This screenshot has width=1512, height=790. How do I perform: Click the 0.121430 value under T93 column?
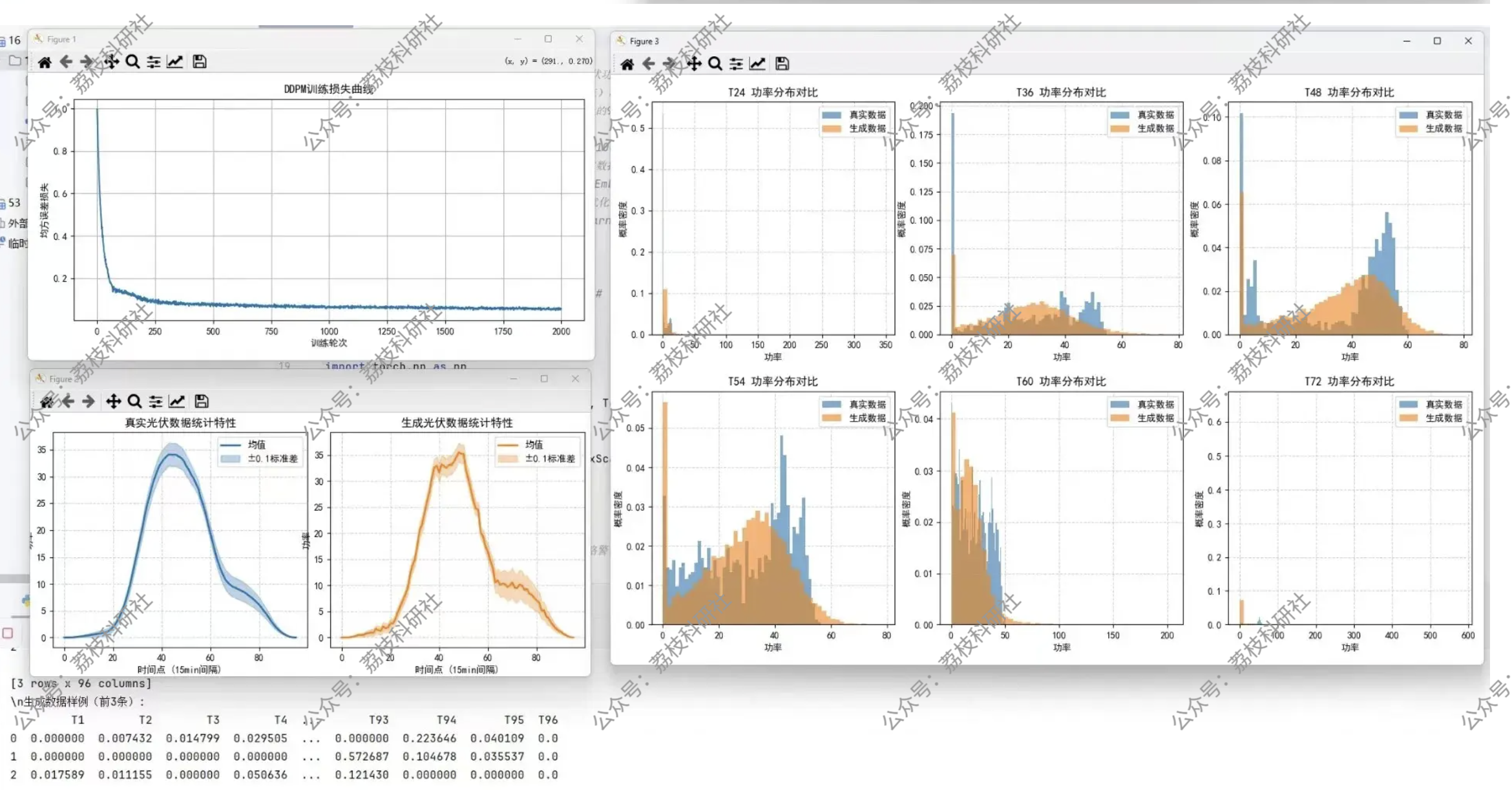(x=362, y=774)
